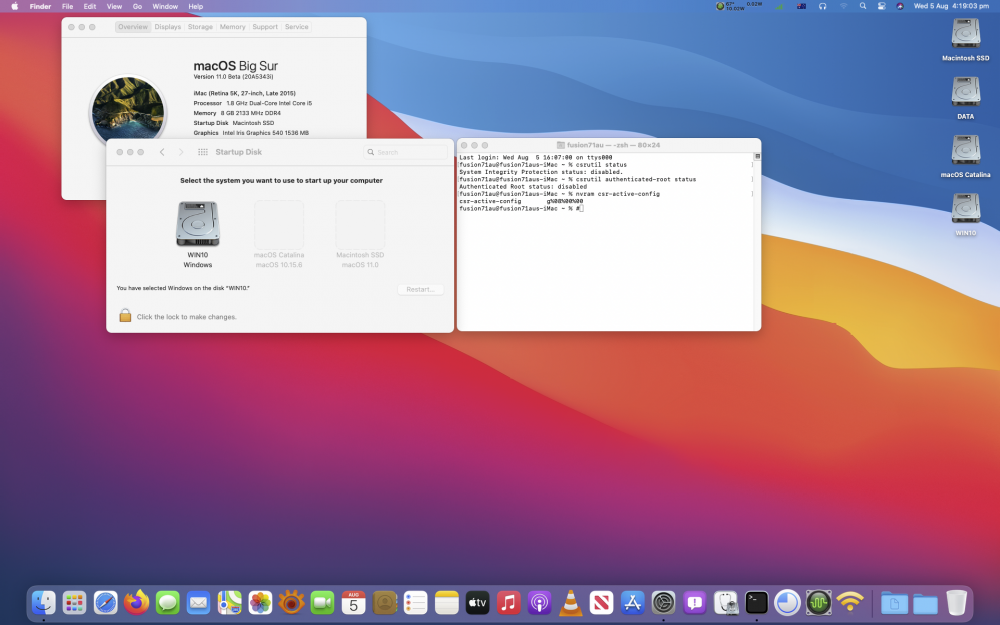Select Macintosh SSD macOS 11.0 startup disk
This screenshot has height=625, width=1000.
coord(360,234)
